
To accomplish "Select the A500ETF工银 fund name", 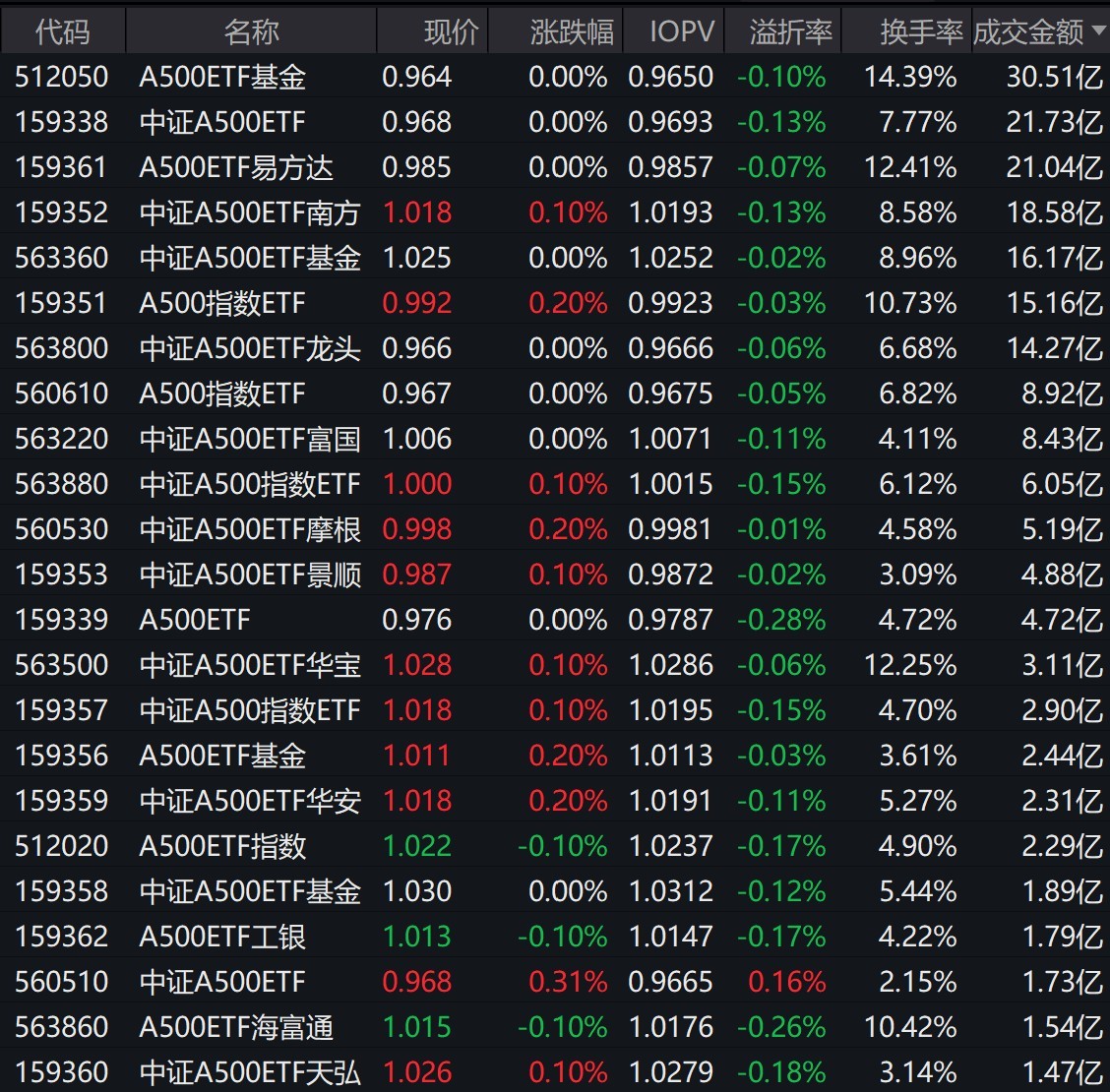I will click(222, 937).
